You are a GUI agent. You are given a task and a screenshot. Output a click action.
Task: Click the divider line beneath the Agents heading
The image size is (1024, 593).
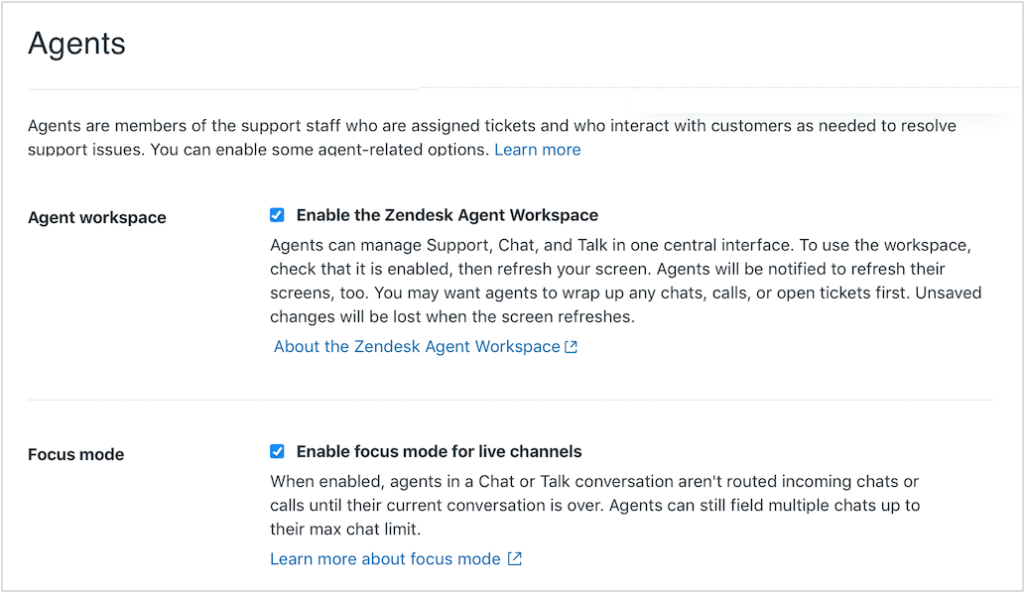[522, 88]
